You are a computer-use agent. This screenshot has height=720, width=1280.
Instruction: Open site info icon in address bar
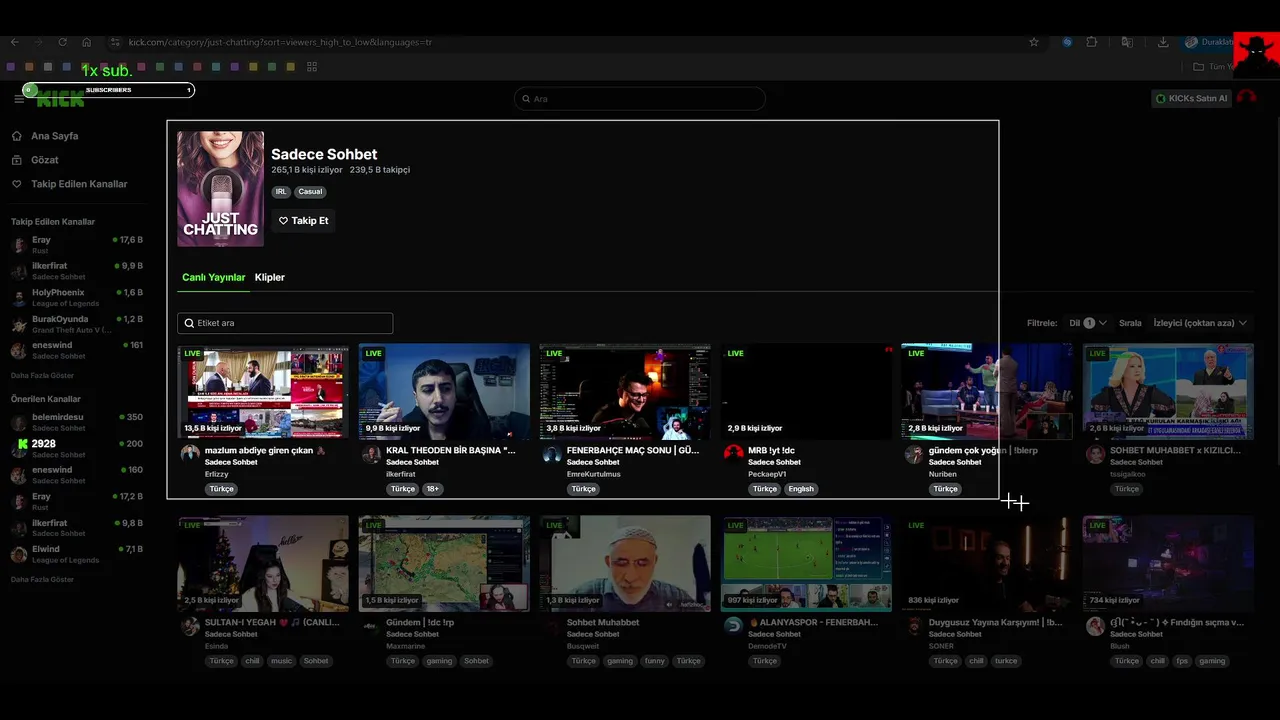coord(115,42)
